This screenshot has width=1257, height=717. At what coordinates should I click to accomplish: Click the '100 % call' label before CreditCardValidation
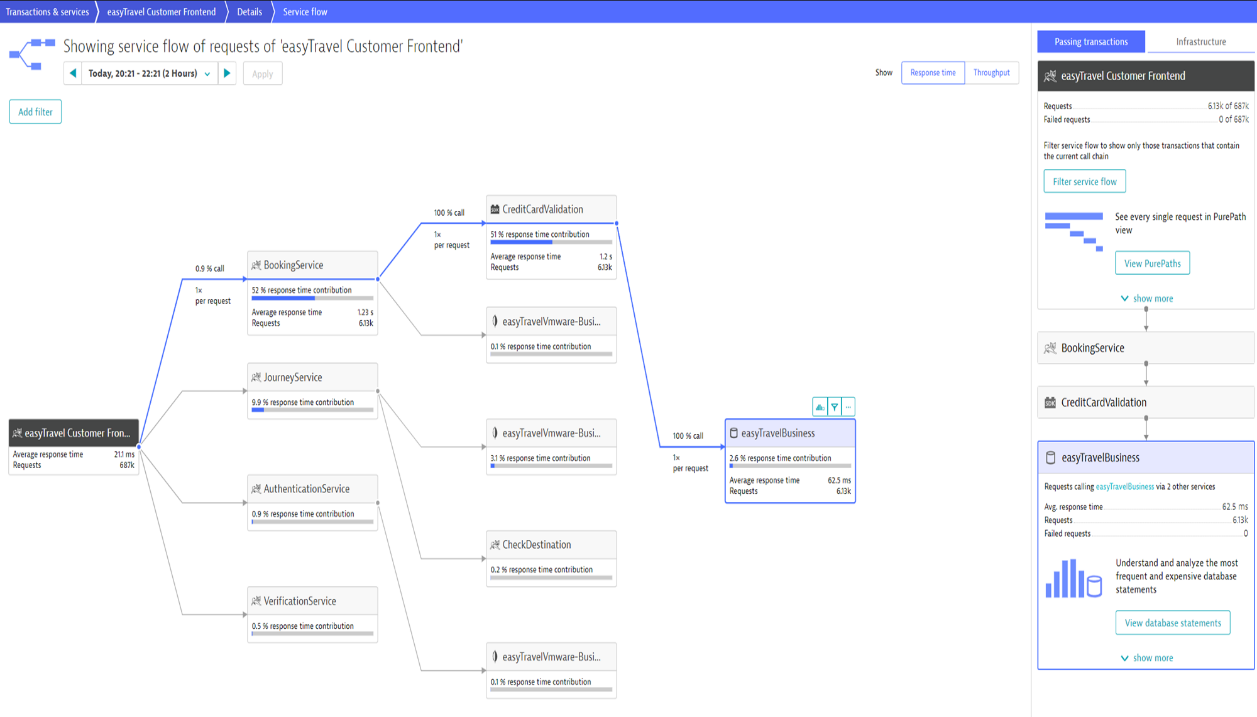pos(449,212)
